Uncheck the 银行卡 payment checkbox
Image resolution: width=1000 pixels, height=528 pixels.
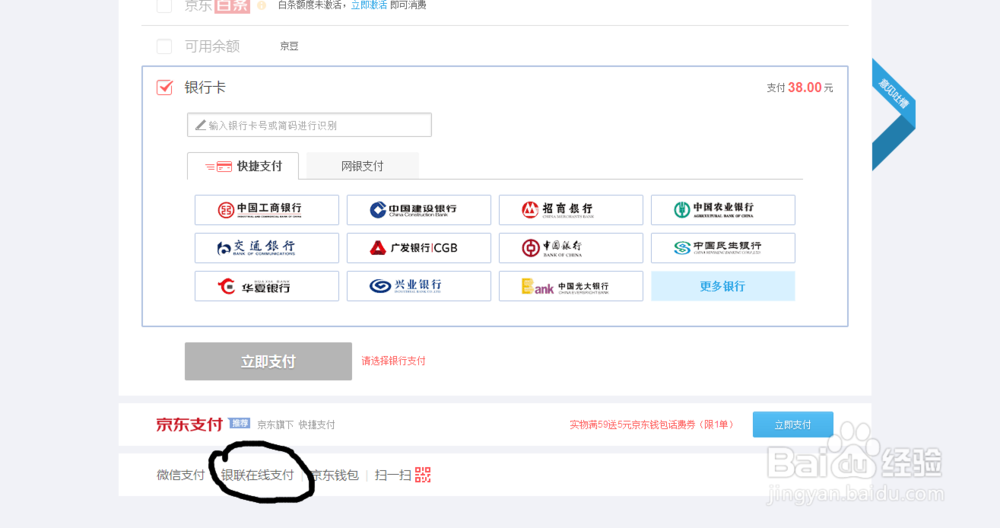(165, 87)
